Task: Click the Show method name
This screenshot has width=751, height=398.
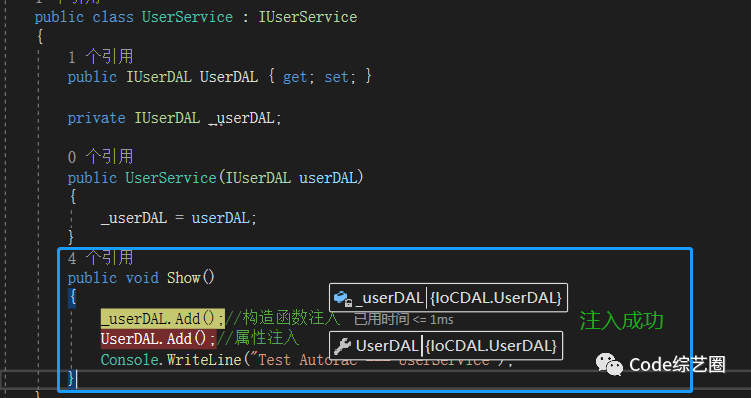Action: (x=183, y=278)
